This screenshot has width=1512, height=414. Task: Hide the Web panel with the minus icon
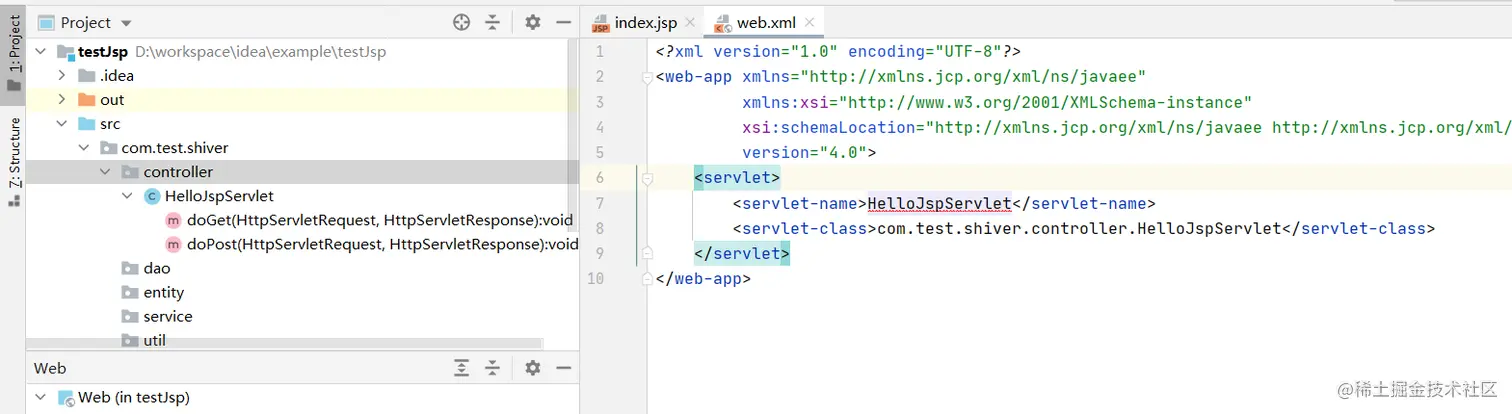pyautogui.click(x=563, y=368)
